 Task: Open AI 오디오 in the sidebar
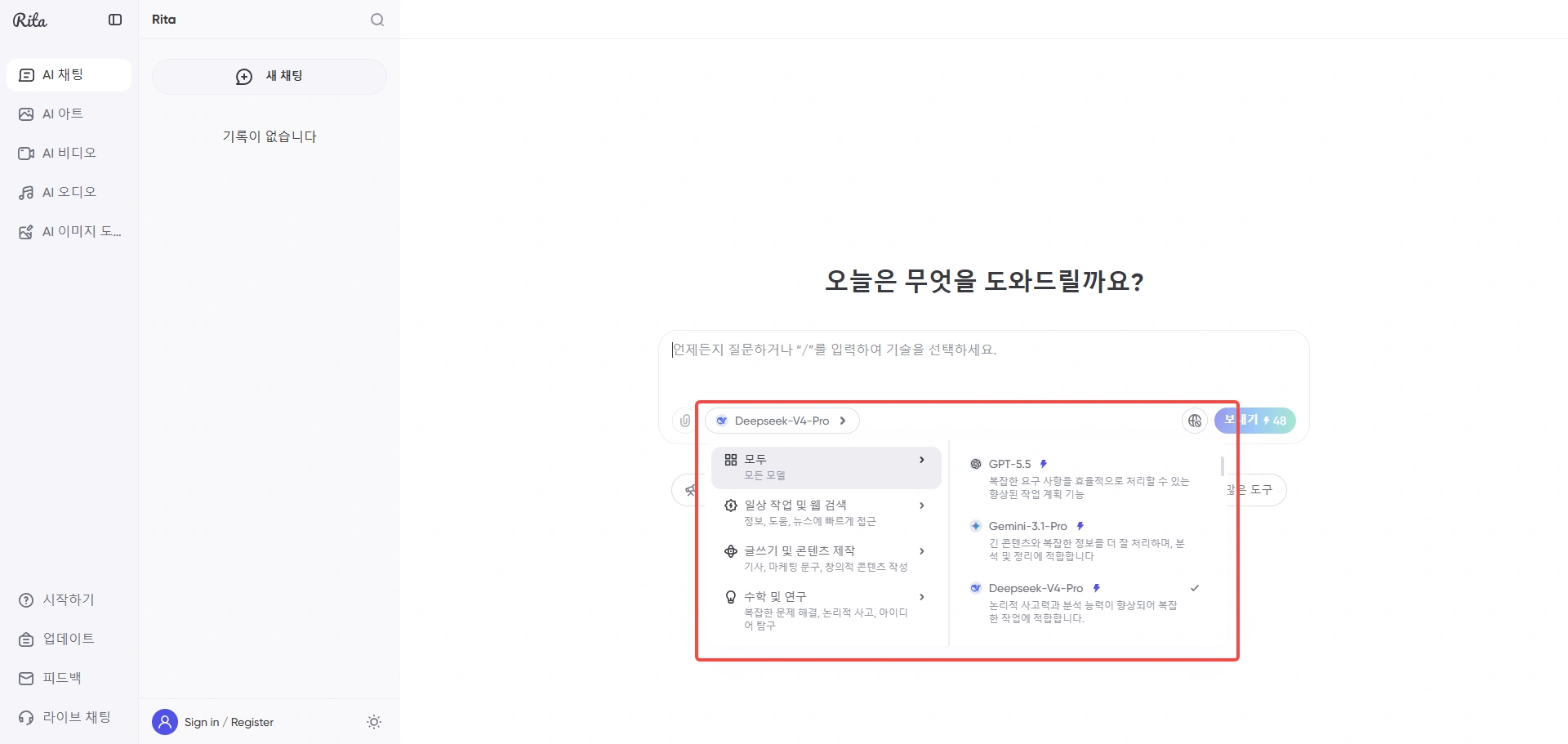(69, 193)
